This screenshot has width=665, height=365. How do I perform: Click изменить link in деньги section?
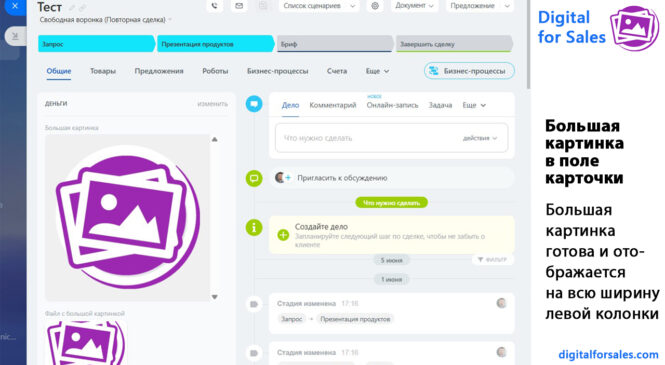tap(212, 104)
